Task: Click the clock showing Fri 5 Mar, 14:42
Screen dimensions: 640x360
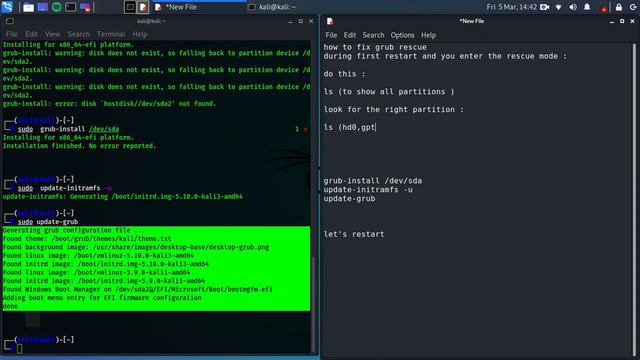Action: click(511, 7)
